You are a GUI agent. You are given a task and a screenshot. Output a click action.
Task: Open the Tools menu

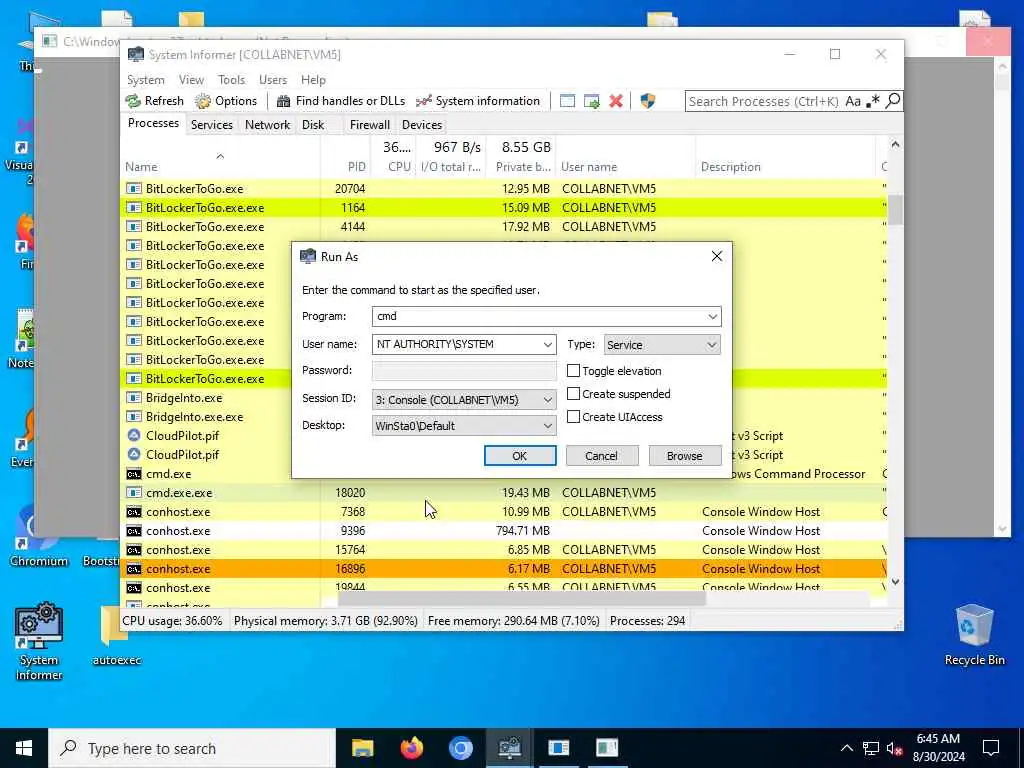coord(231,80)
